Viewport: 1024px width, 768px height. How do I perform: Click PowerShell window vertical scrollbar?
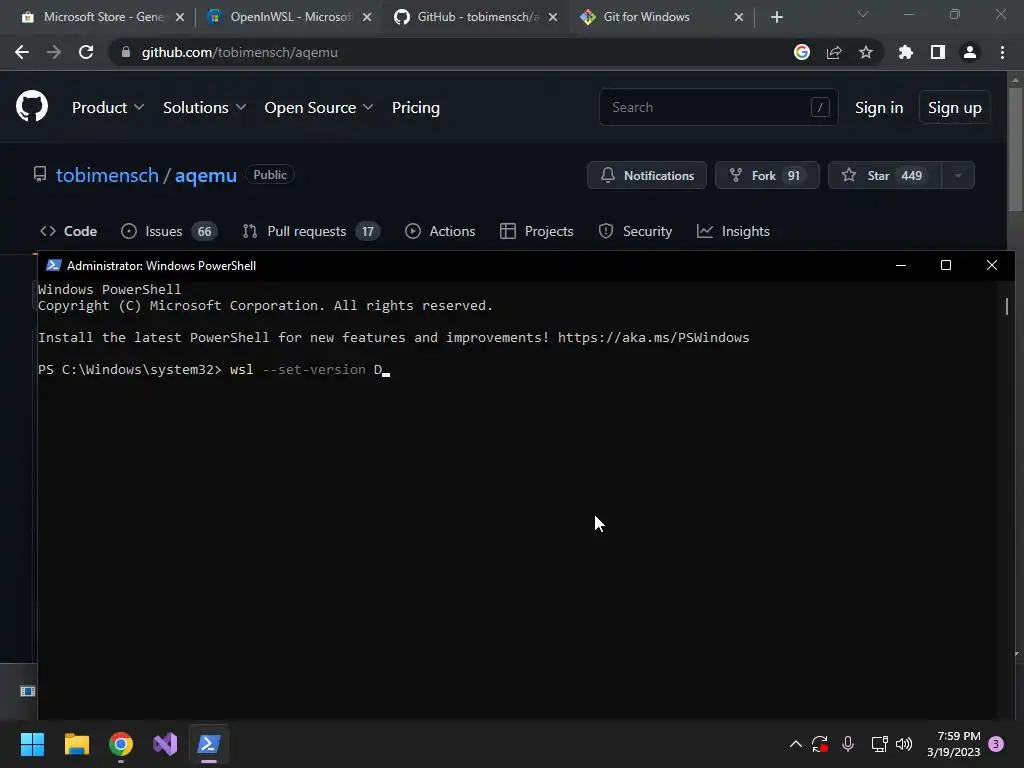1006,307
